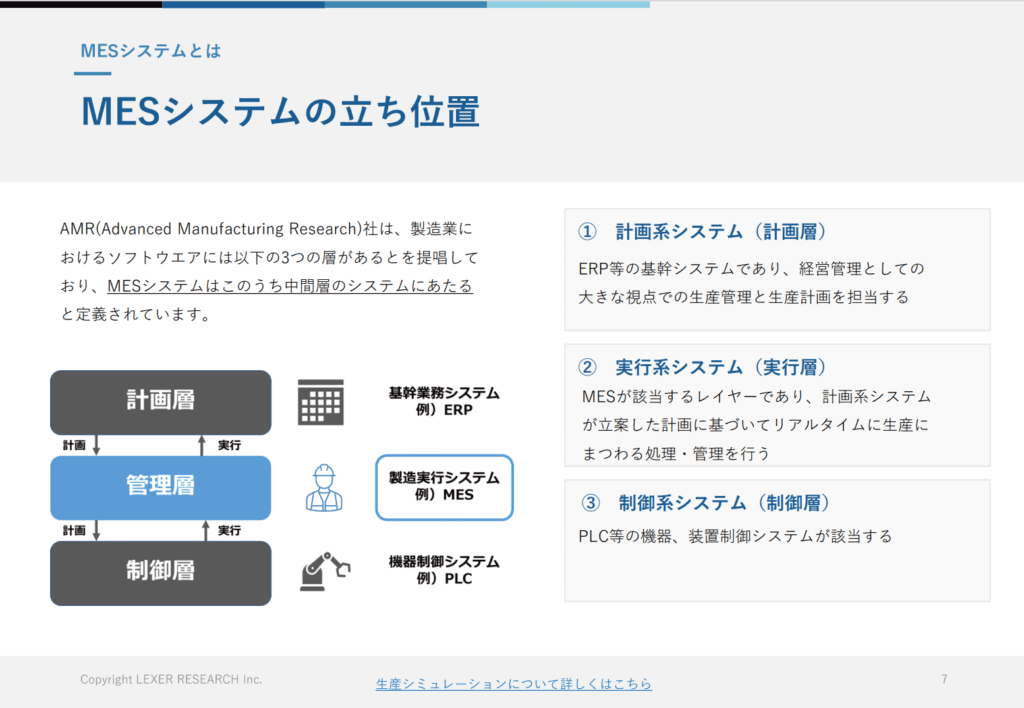Click the calendar grid icon beside ERP

(x=321, y=402)
